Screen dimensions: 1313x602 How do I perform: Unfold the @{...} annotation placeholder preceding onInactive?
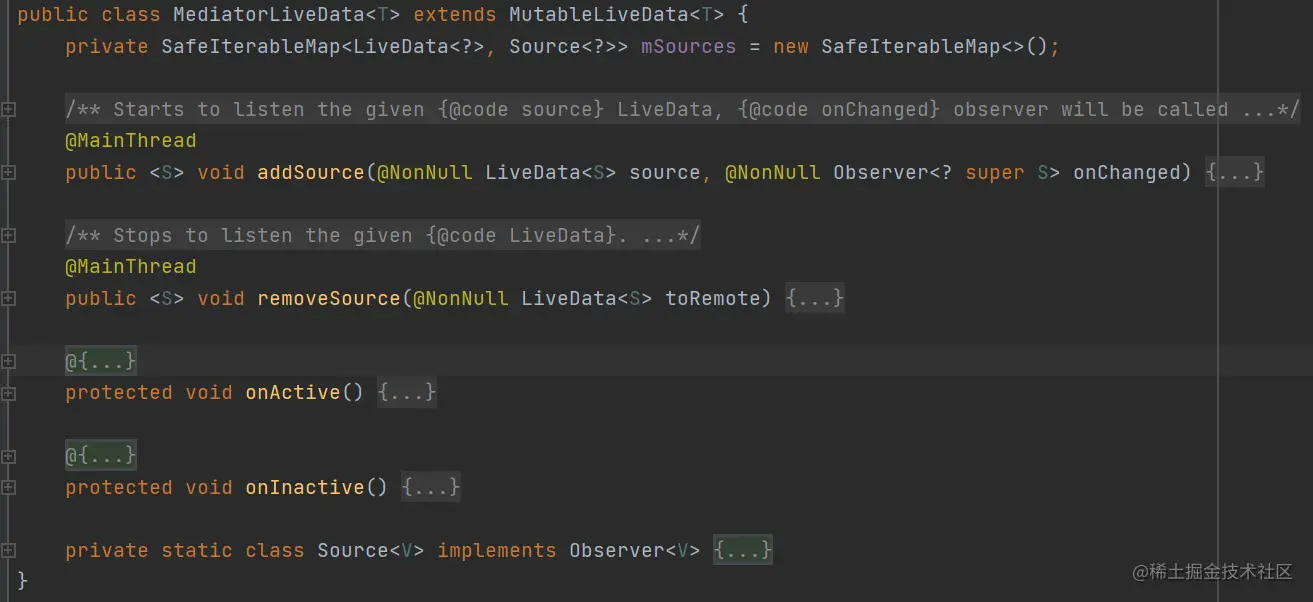coord(101,456)
